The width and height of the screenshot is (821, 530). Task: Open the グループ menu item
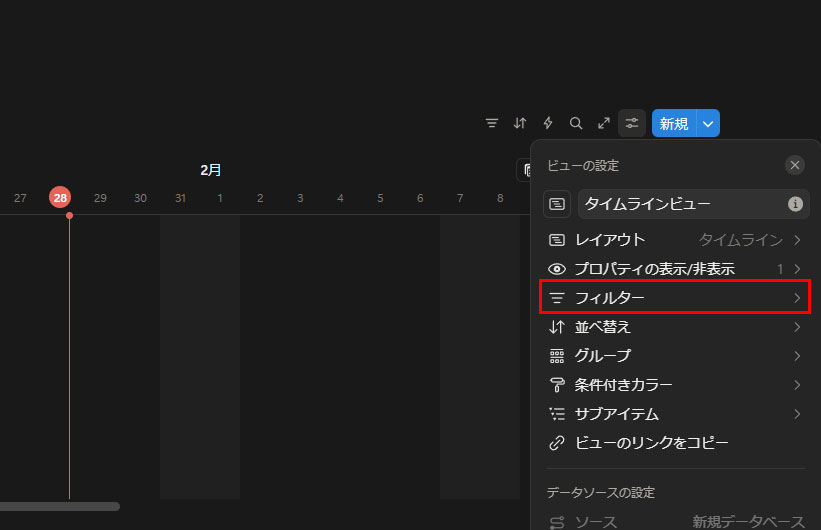tap(602, 356)
